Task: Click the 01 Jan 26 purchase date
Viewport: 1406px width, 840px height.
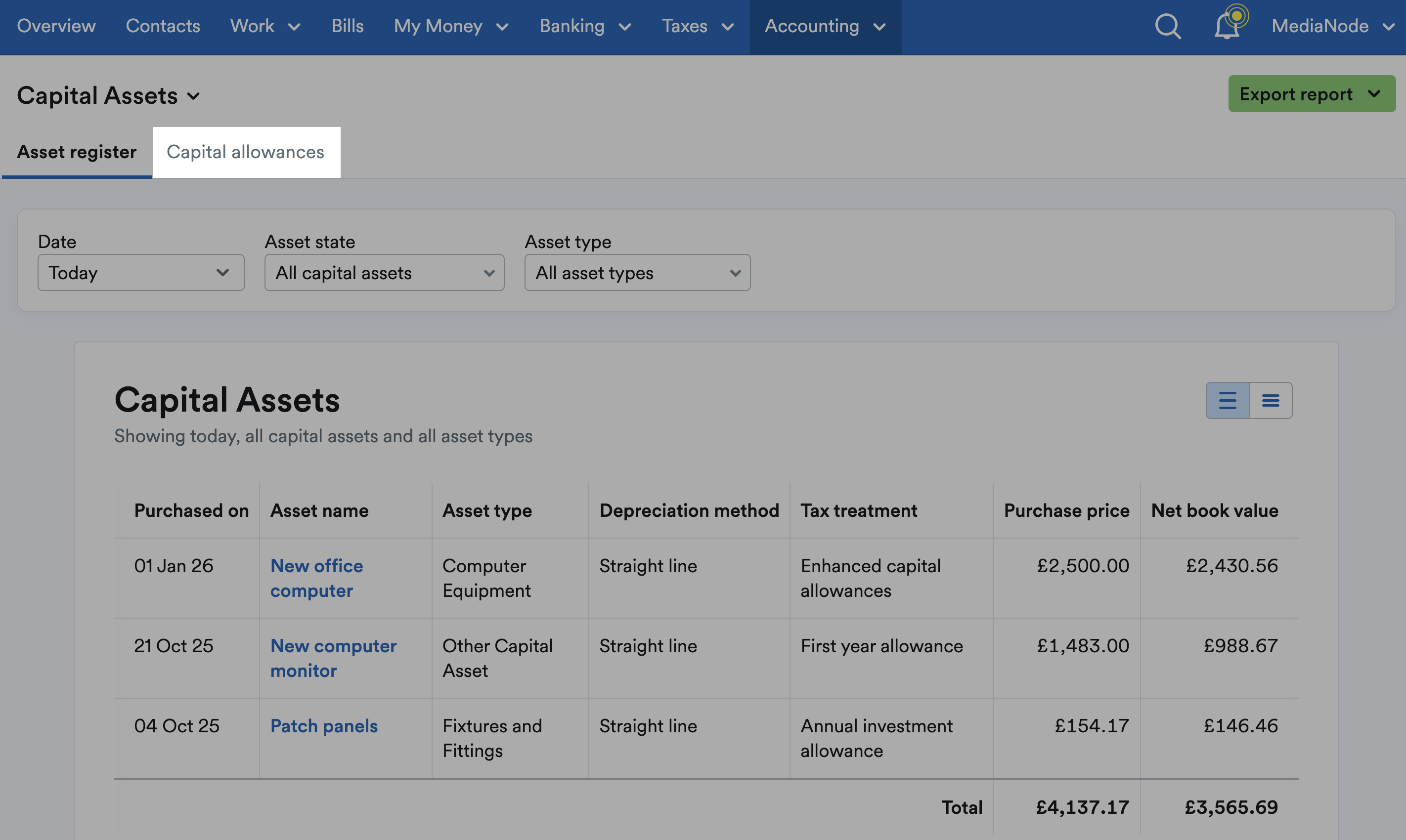Action: [174, 565]
